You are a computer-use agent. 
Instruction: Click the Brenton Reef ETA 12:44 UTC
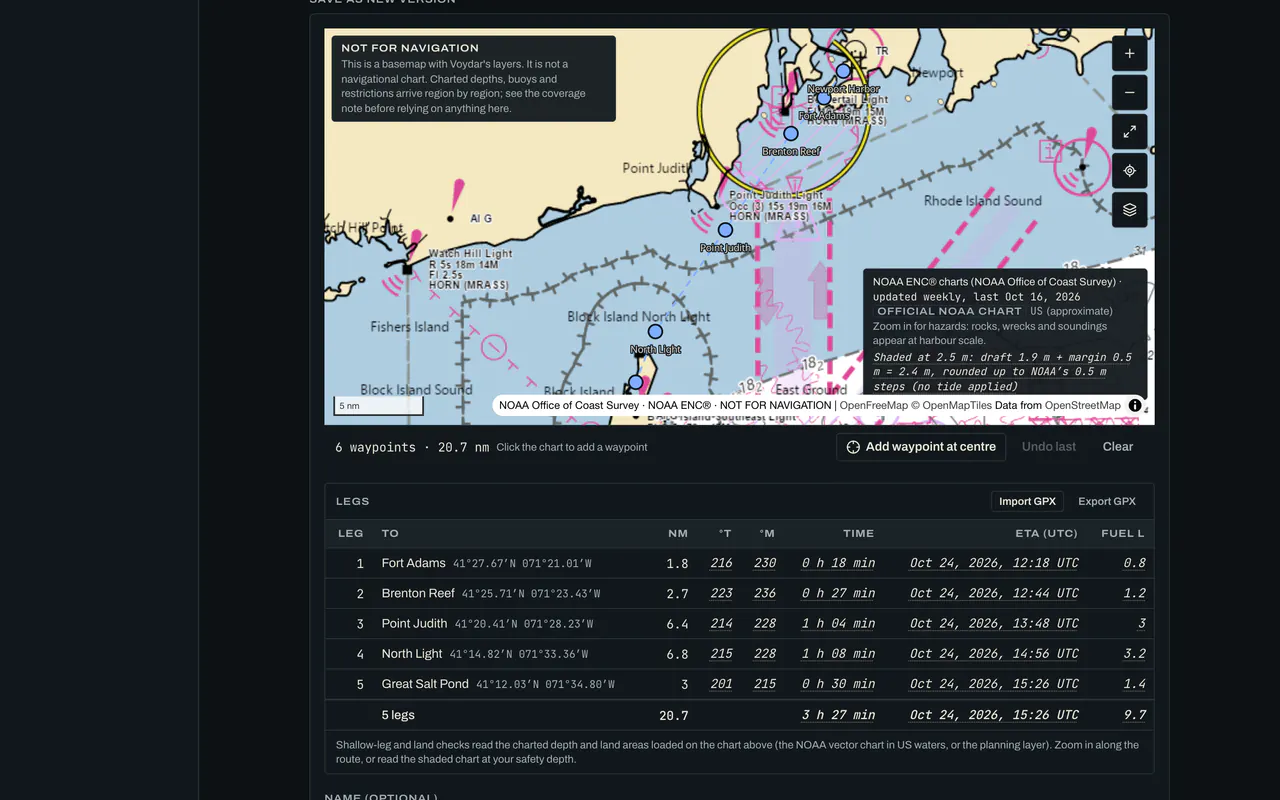coord(994,593)
